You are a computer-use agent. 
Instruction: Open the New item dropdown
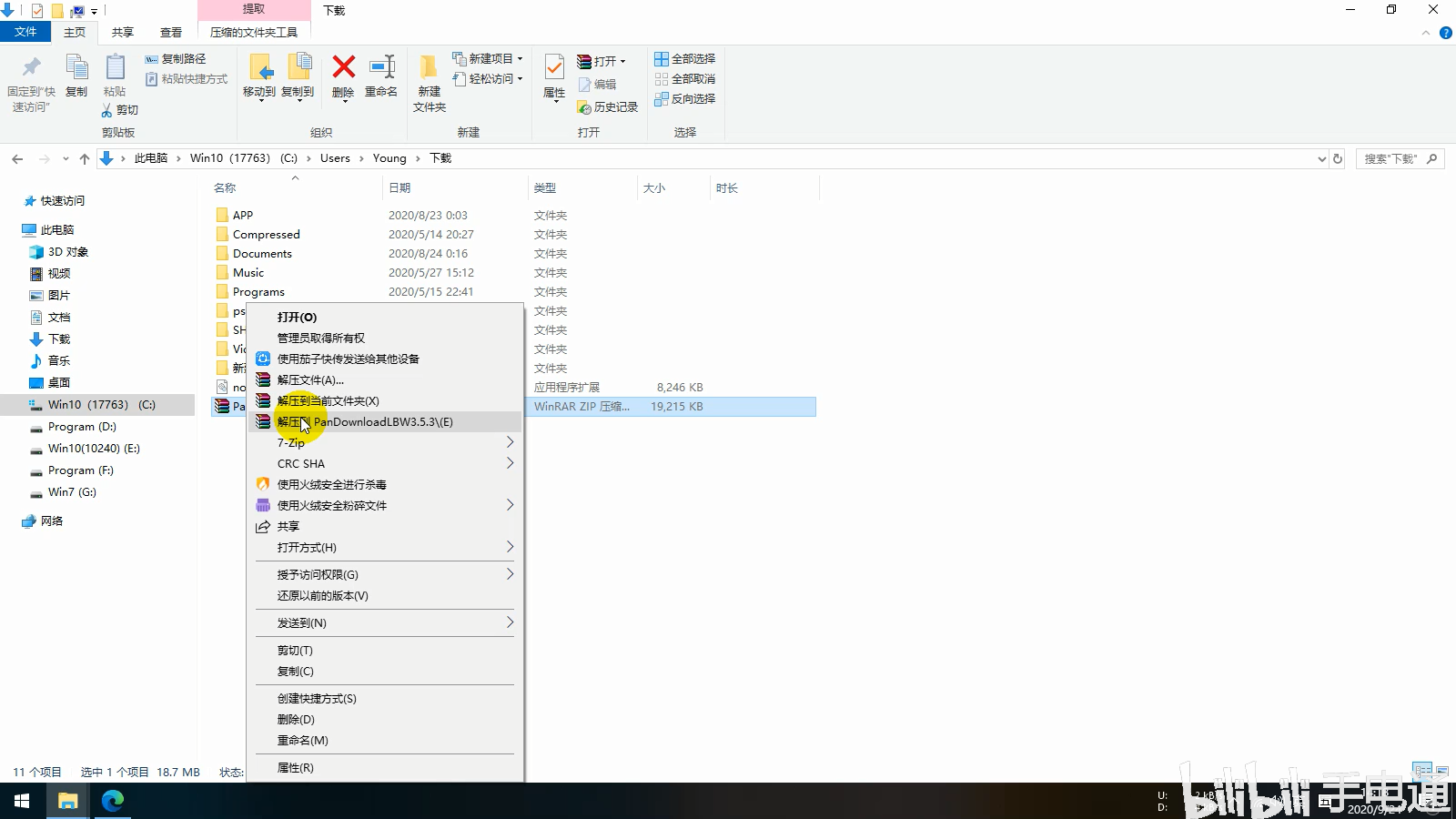(x=489, y=58)
